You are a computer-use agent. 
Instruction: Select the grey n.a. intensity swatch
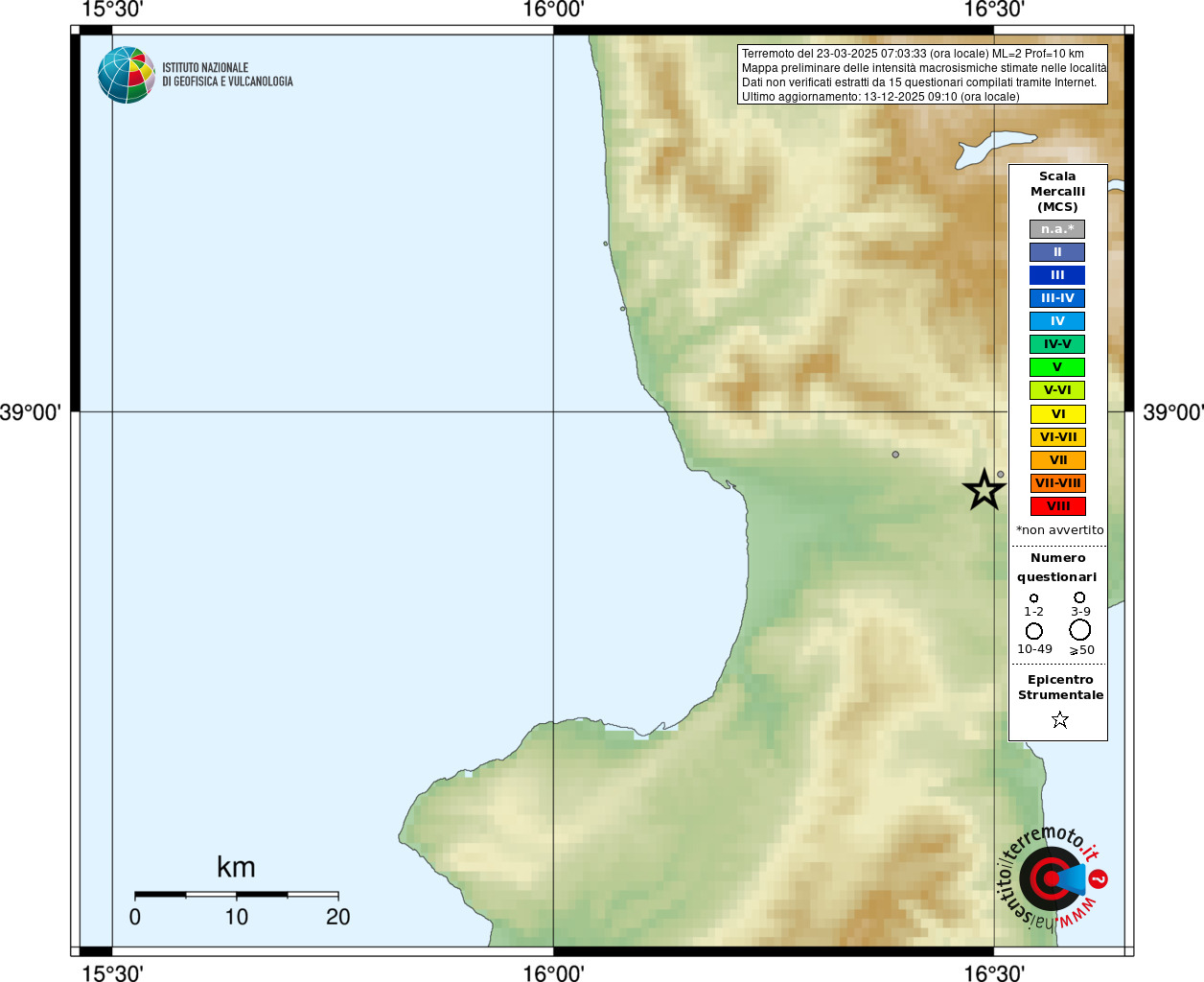pos(1057,229)
